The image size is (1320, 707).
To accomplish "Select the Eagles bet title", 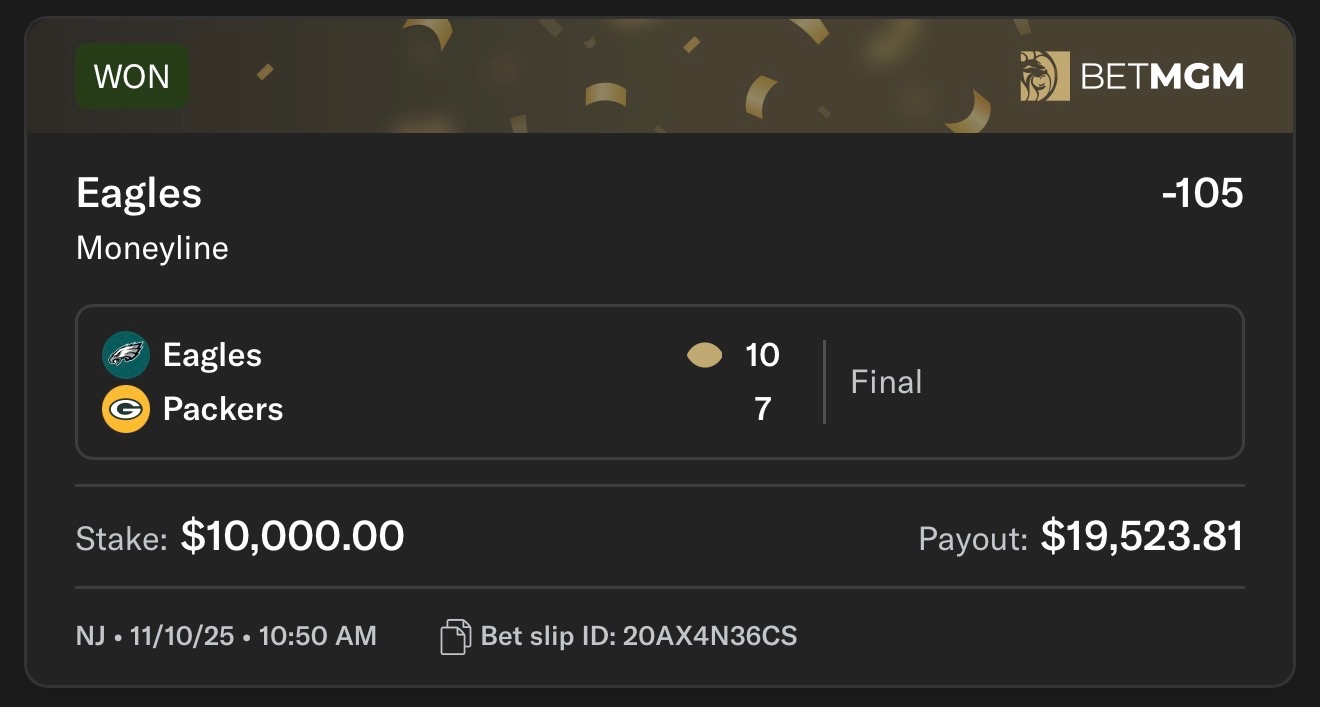I will pos(139,193).
